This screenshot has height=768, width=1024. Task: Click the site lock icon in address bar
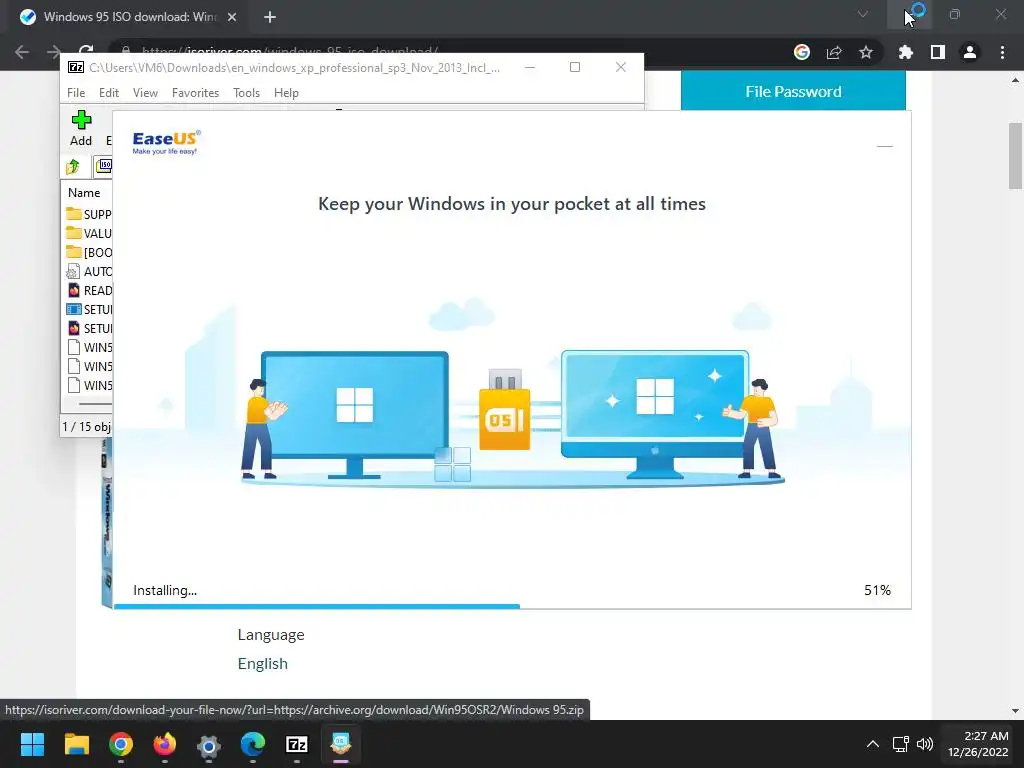pos(126,50)
